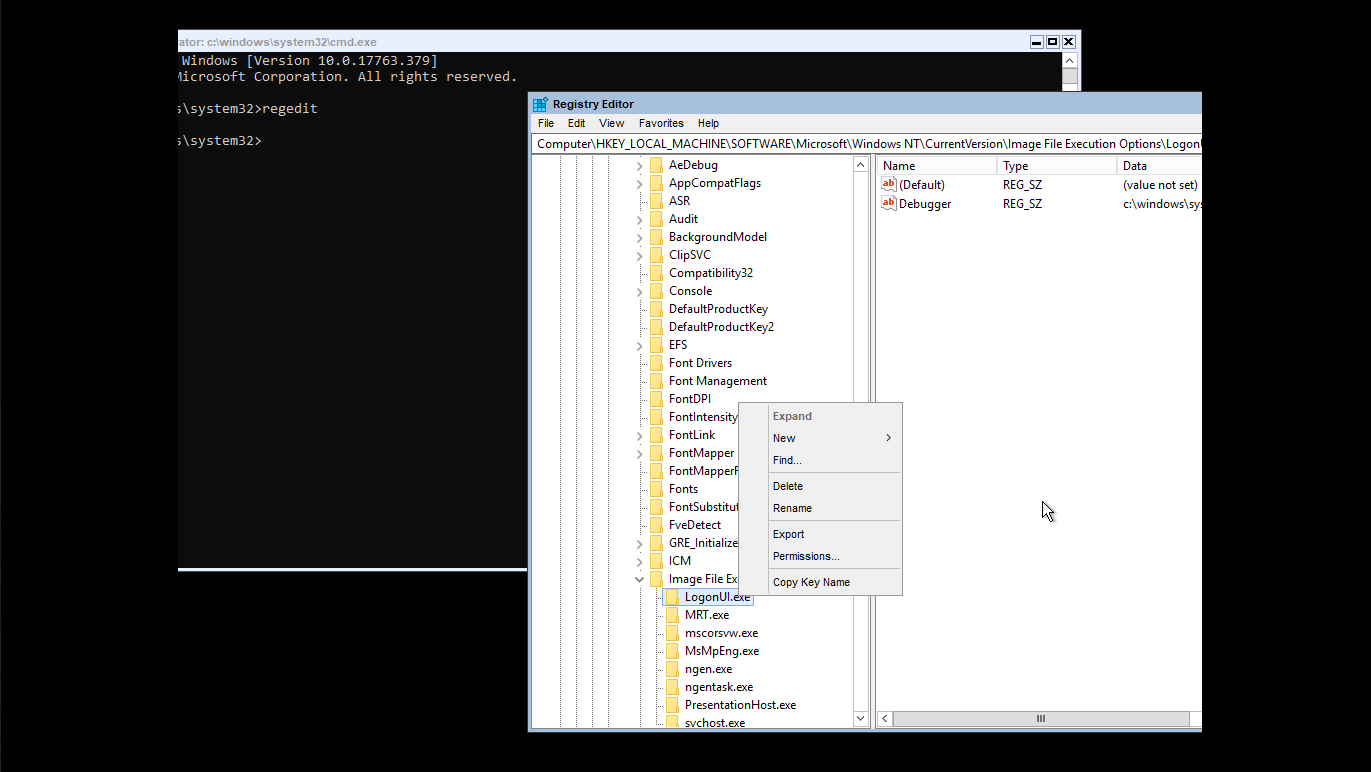1371x772 pixels.
Task: Choose Find... from the context menu
Action: tap(820, 460)
